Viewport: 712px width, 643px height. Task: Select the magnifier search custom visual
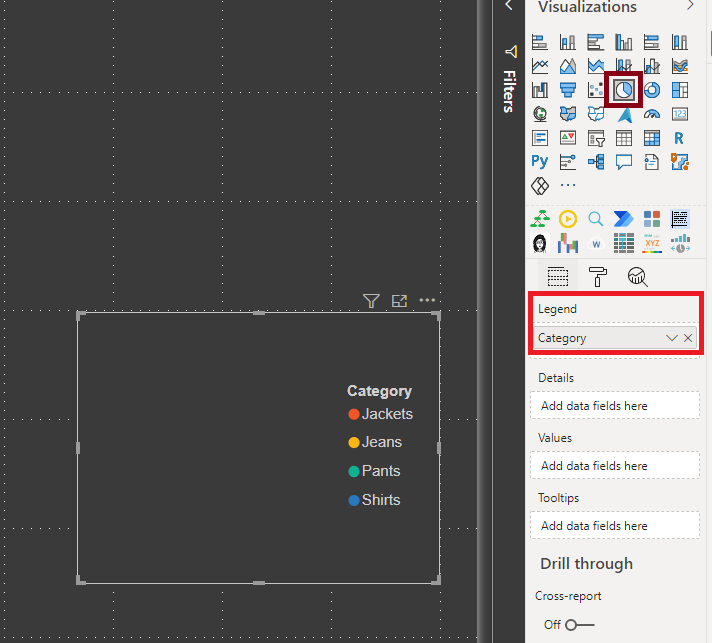595,219
